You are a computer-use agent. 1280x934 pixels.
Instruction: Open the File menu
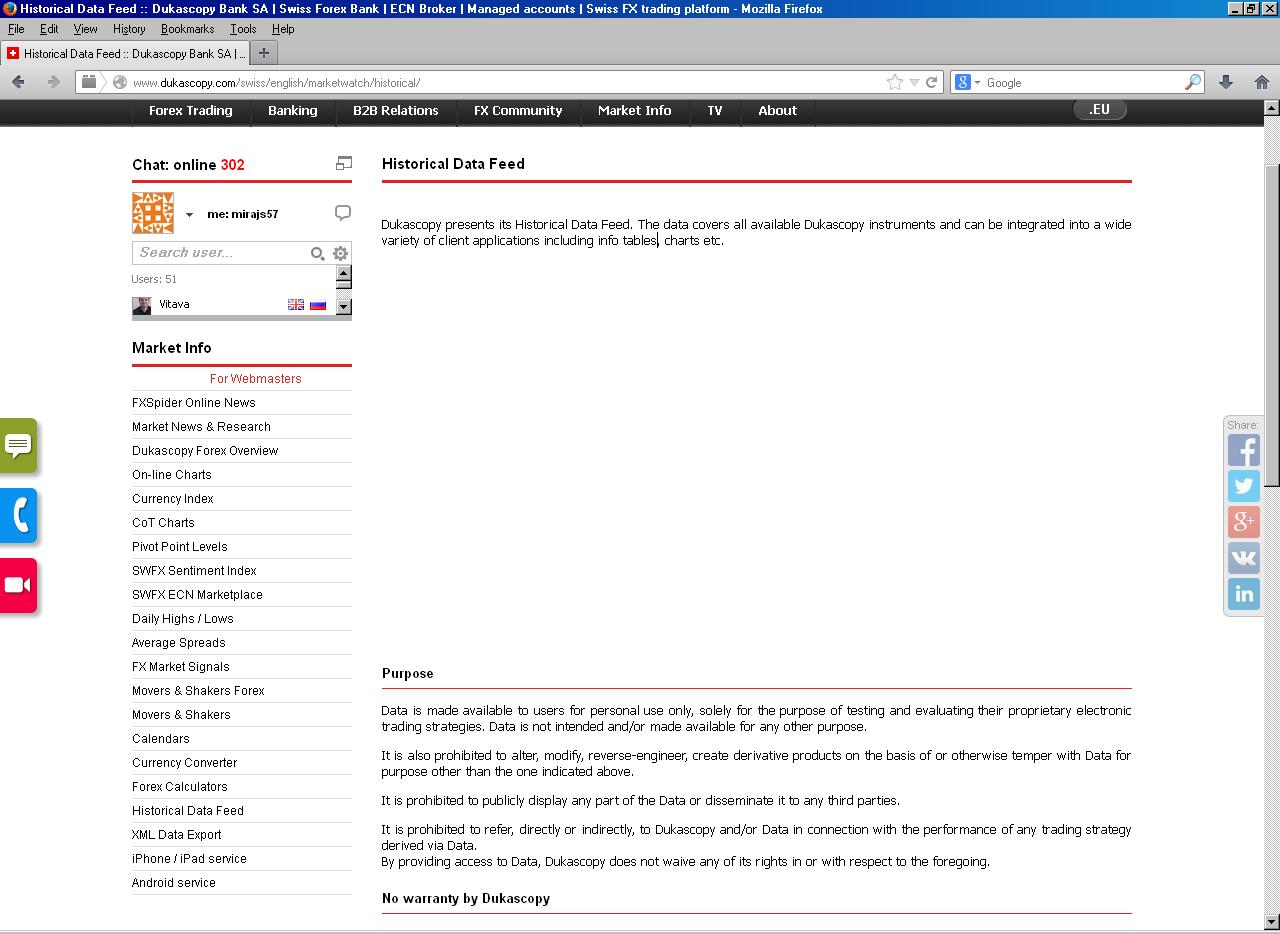[x=16, y=29]
